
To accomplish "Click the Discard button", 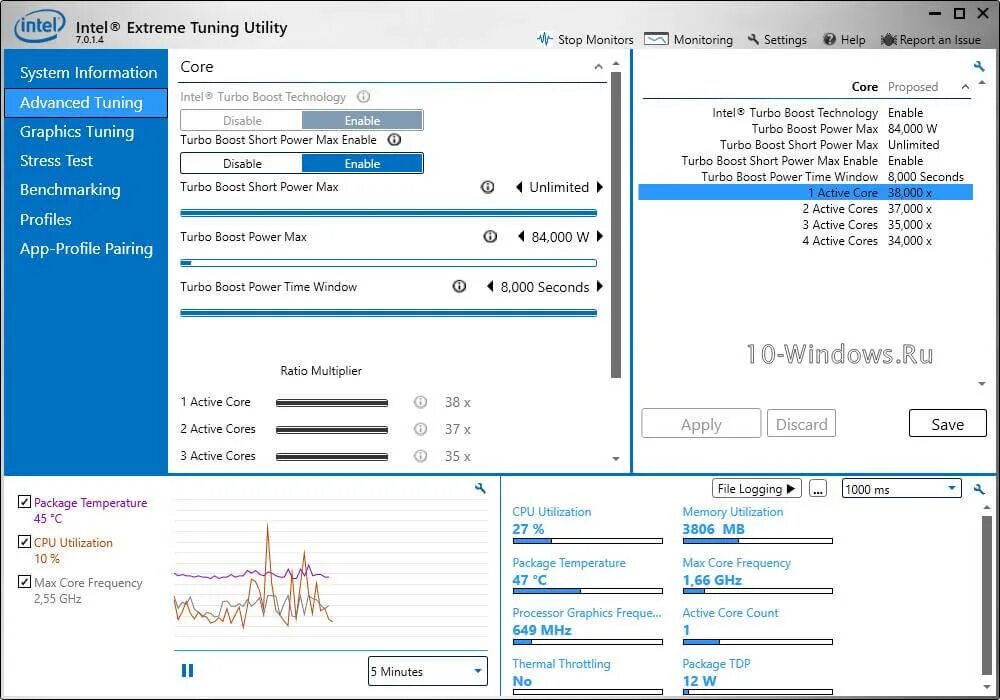I will (x=801, y=424).
